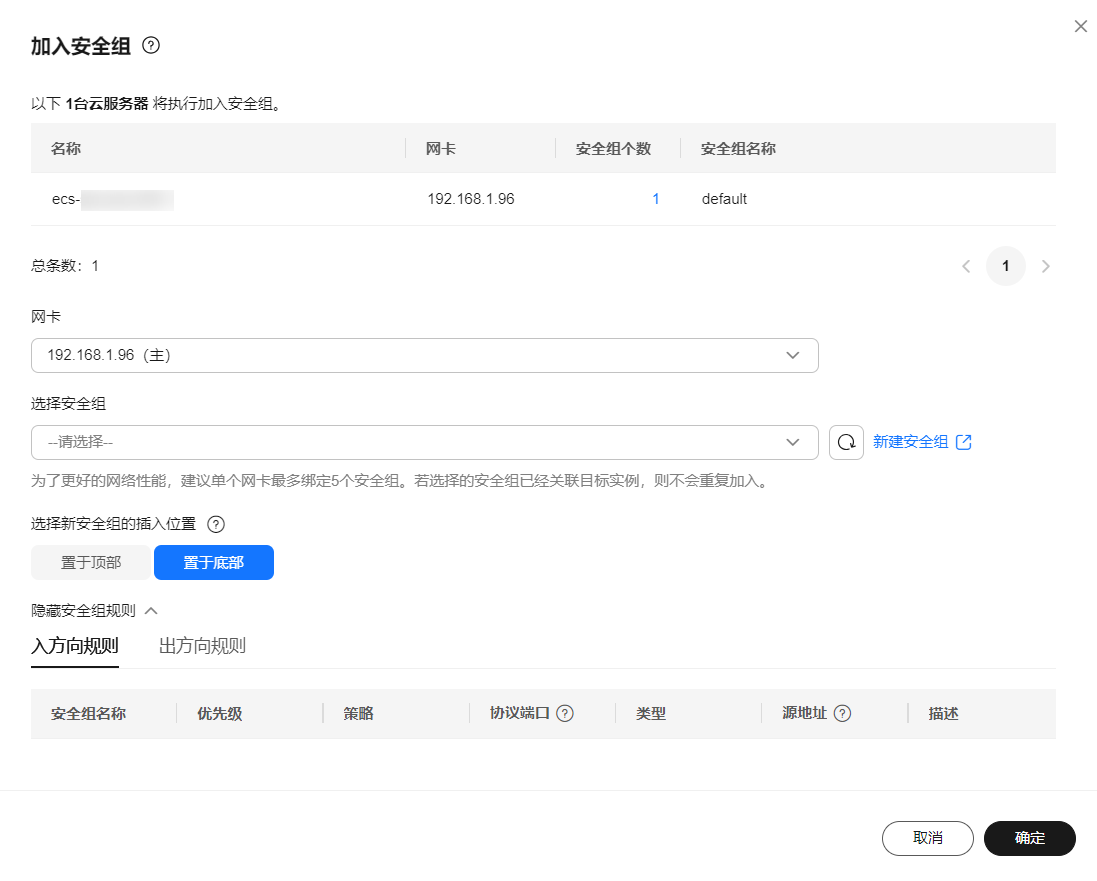
Task: Open help icon beside 选择新安全组的插入位置
Action: point(216,523)
